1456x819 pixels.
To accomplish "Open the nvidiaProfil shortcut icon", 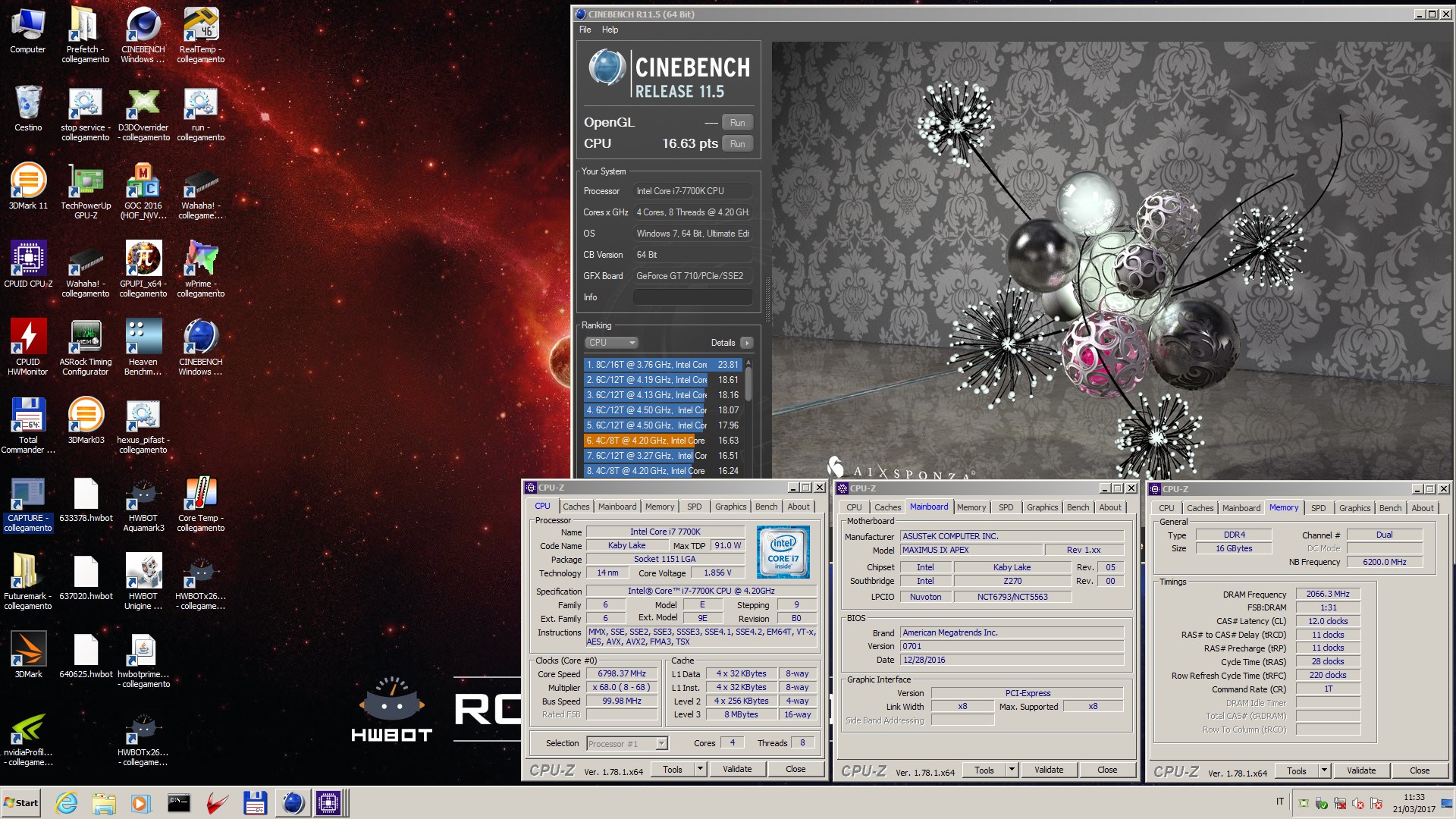I will click(x=28, y=739).
